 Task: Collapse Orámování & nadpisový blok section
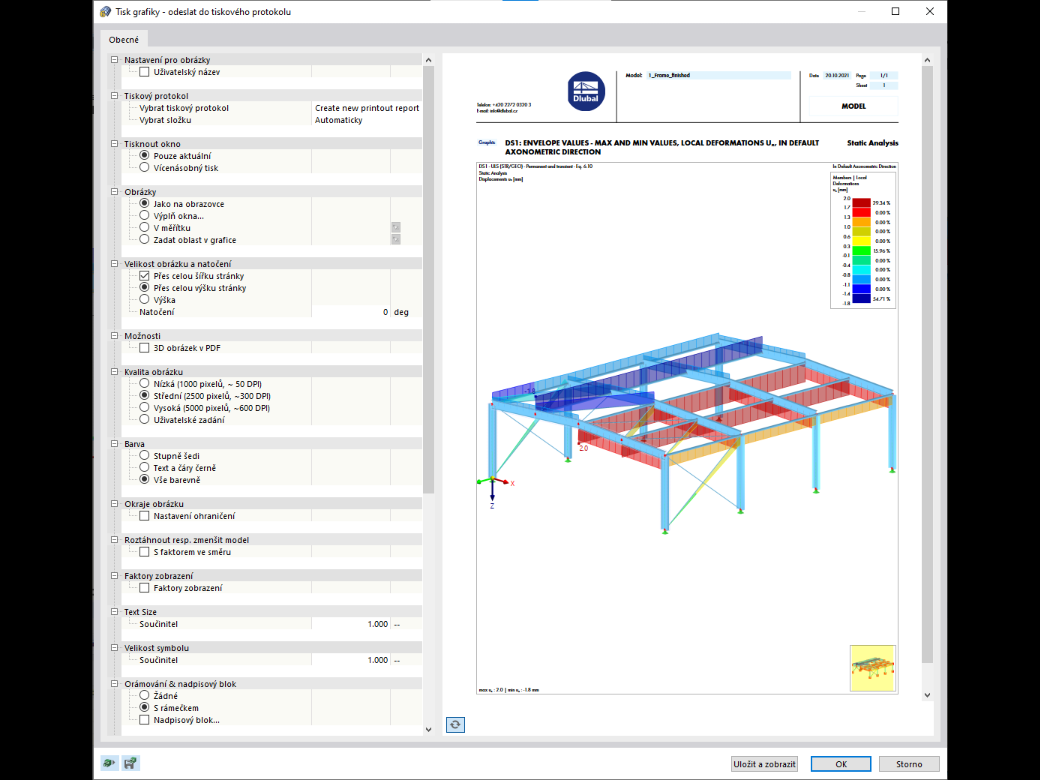115,684
